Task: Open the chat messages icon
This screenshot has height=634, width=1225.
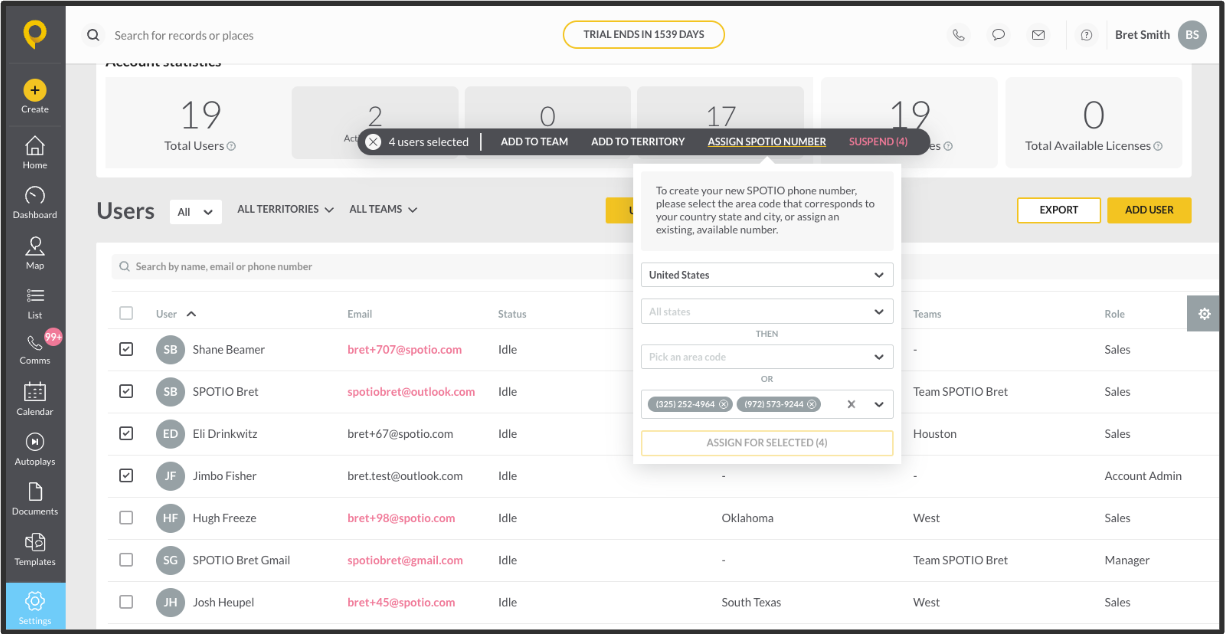Action: (x=998, y=35)
